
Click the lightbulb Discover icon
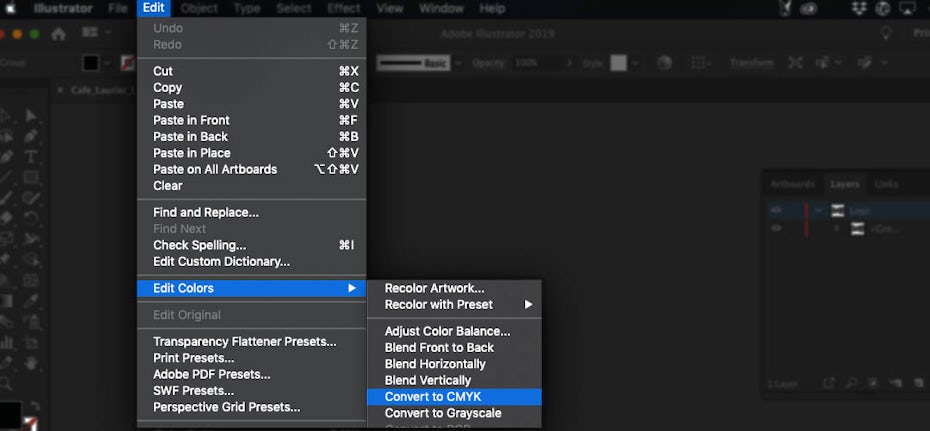coord(886,33)
